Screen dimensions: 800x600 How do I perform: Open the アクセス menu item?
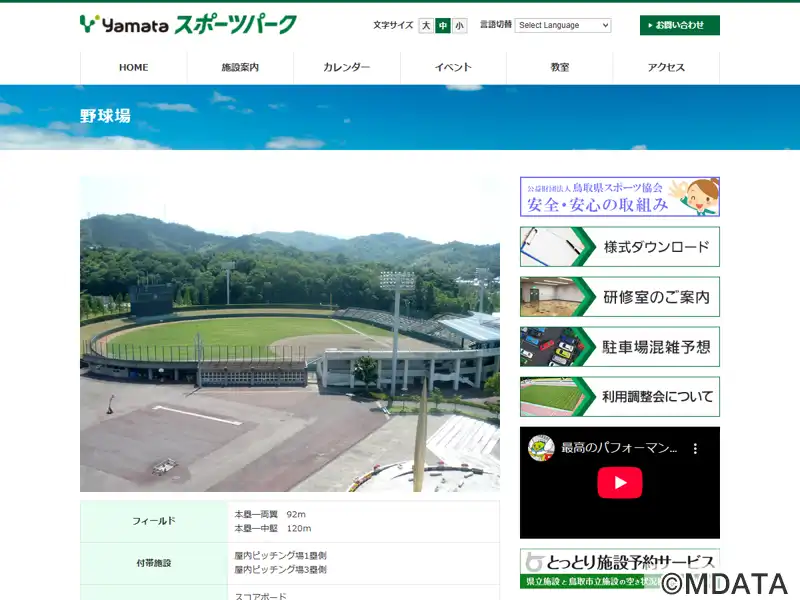point(666,67)
